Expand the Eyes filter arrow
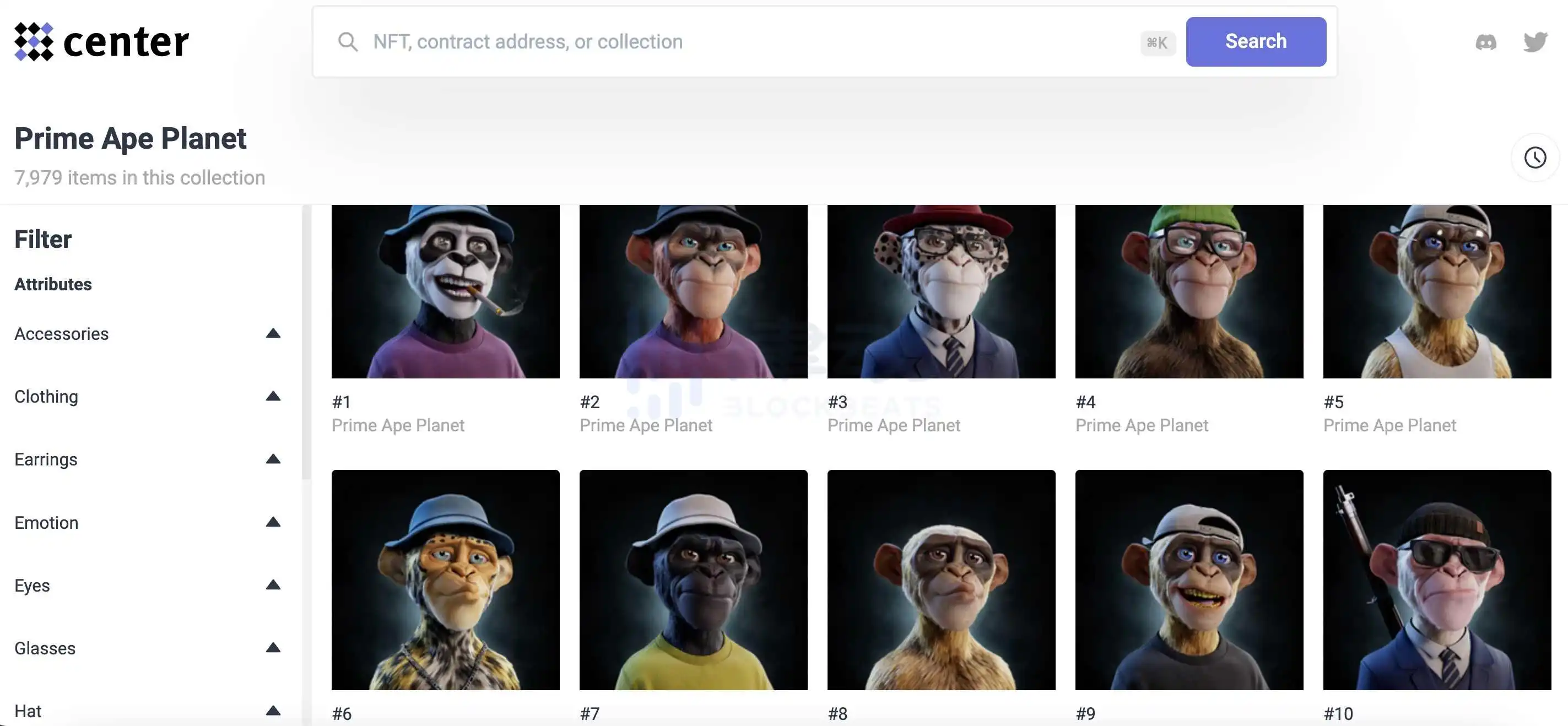The width and height of the screenshot is (1568, 726). (x=273, y=585)
